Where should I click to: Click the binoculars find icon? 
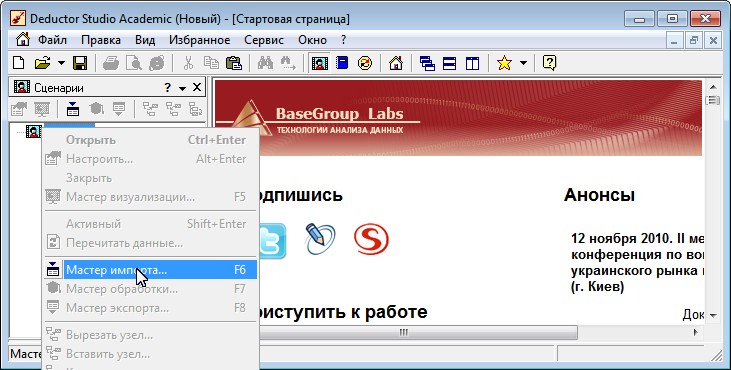point(265,63)
